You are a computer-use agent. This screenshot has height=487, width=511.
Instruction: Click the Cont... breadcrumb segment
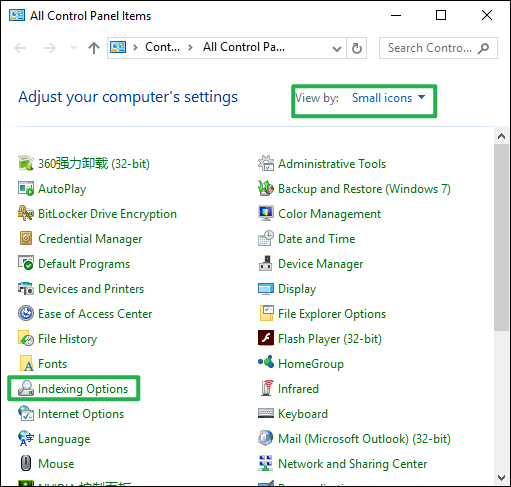click(x=162, y=47)
